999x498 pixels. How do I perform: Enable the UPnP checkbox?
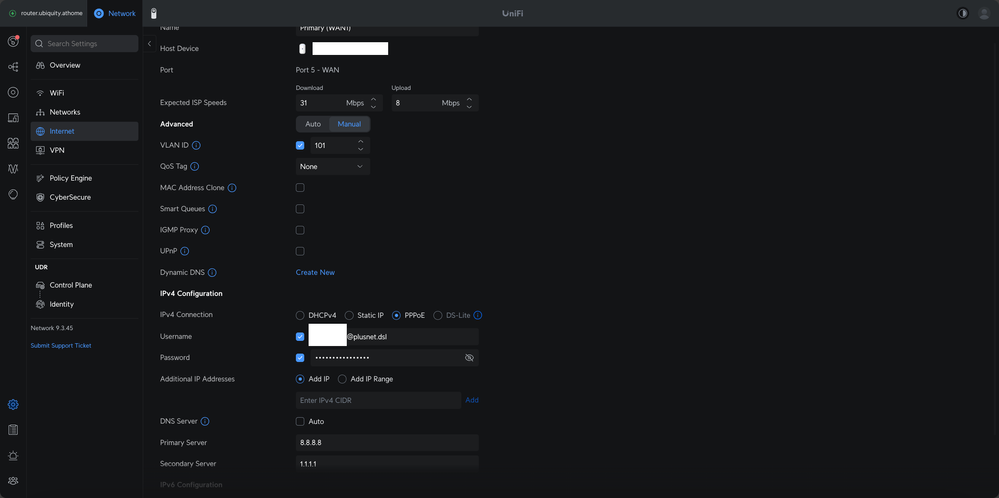tap(300, 252)
